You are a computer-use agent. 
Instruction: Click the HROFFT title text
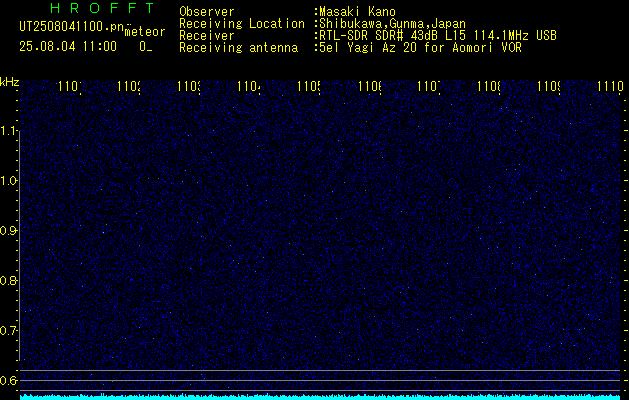tap(102, 8)
